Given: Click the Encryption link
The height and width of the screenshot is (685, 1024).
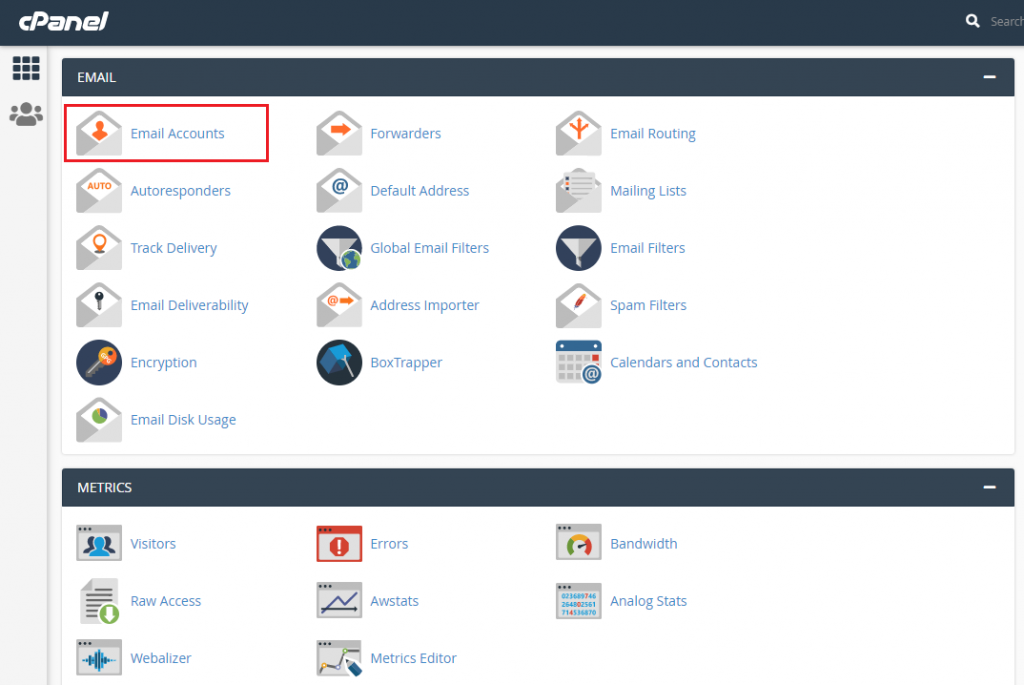Looking at the screenshot, I should (163, 363).
